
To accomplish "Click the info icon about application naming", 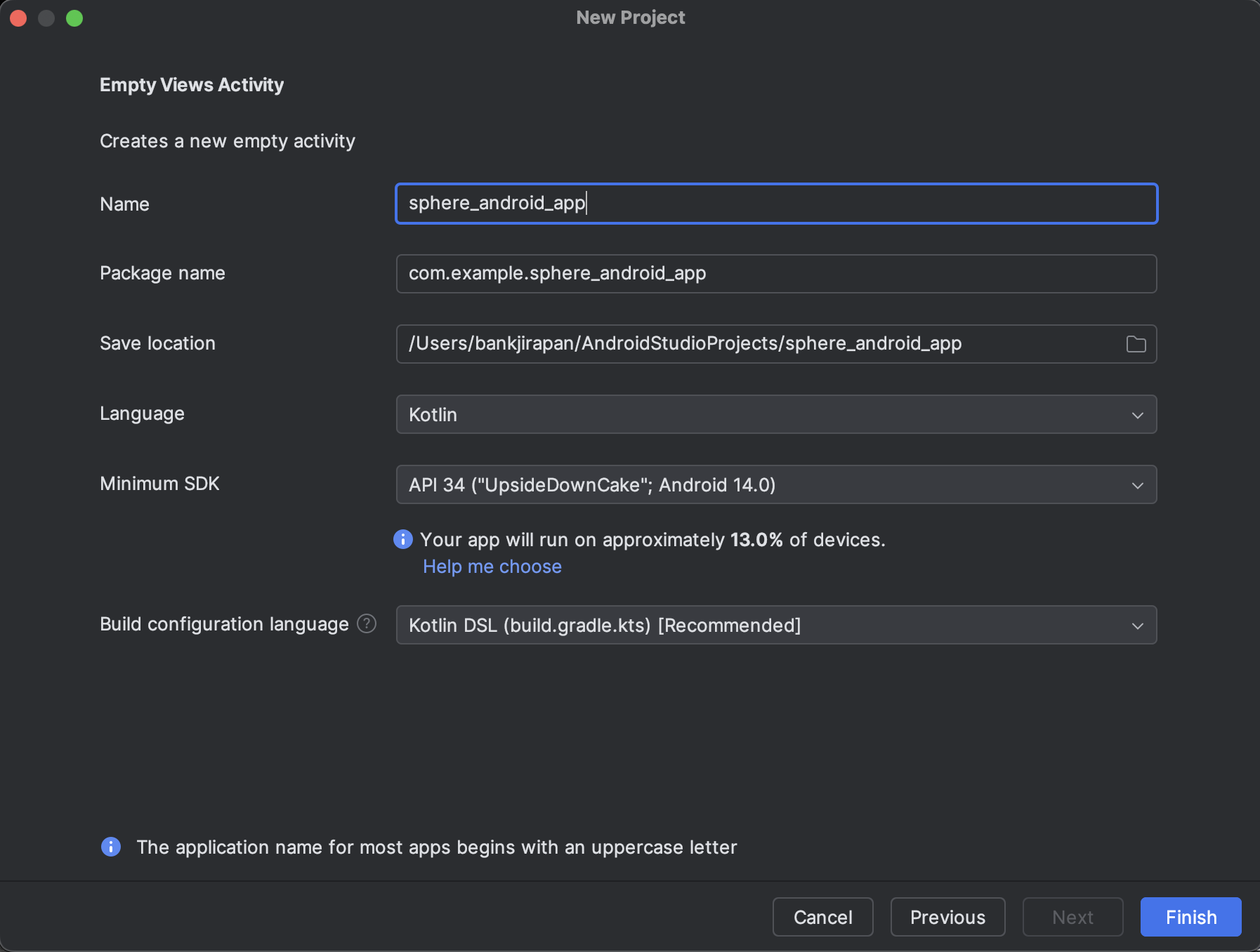I will 110,847.
